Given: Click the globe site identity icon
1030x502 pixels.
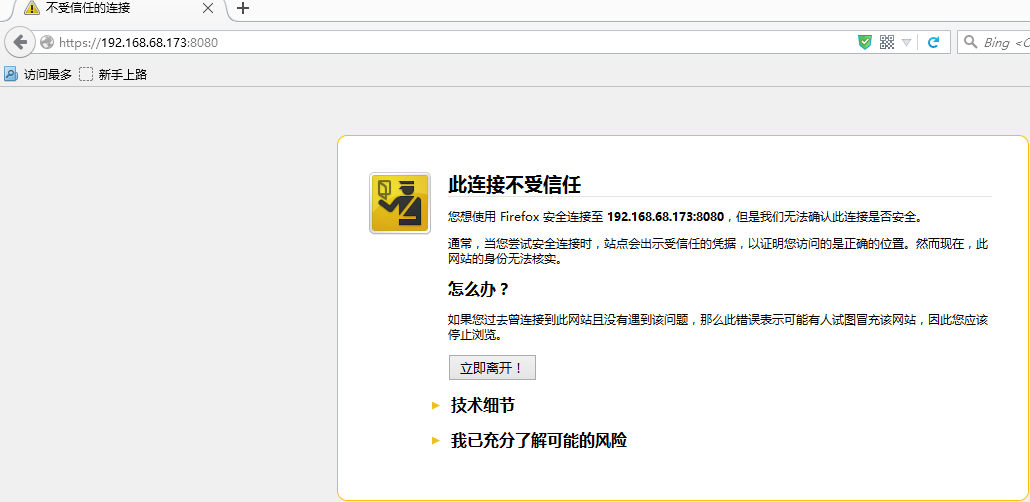Looking at the screenshot, I should (x=46, y=43).
